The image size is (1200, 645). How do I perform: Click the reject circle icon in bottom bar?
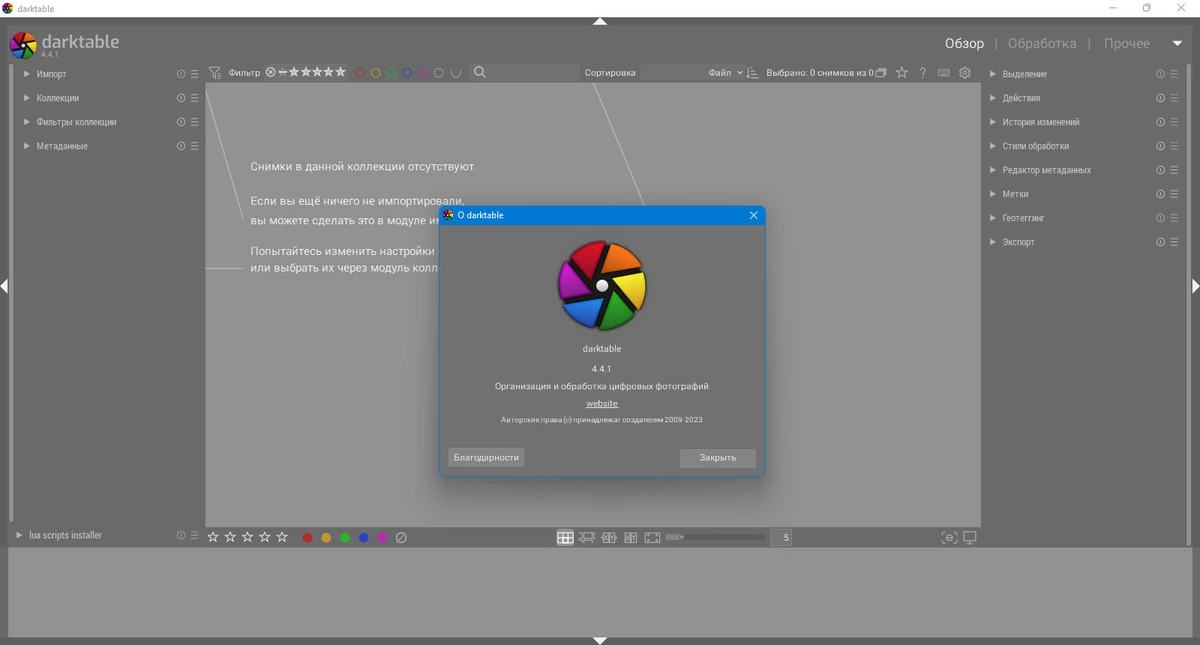[x=402, y=538]
